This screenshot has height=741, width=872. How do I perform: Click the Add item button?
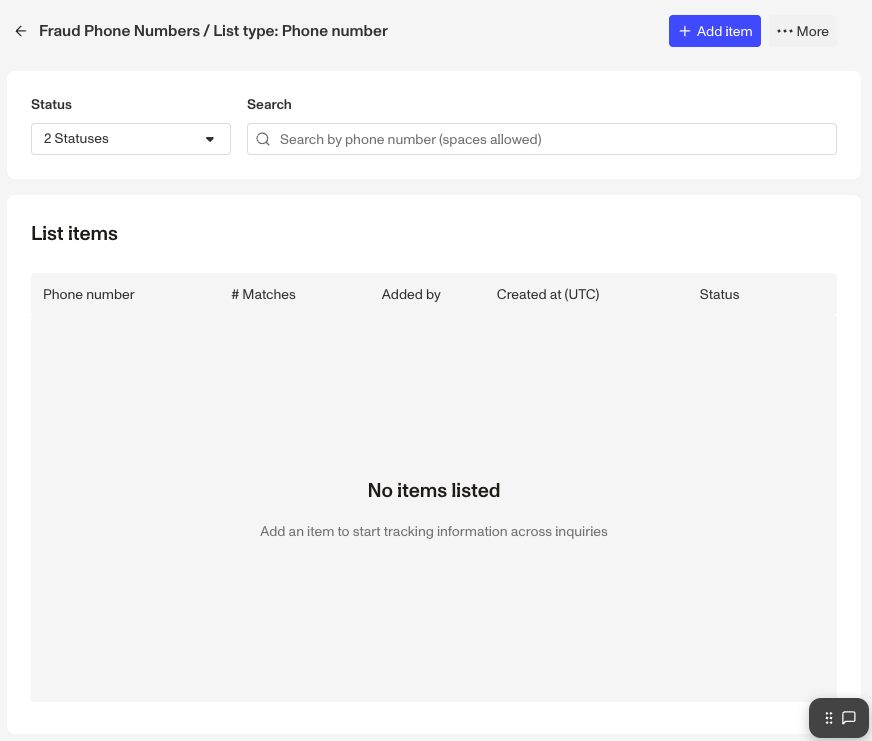coord(715,31)
